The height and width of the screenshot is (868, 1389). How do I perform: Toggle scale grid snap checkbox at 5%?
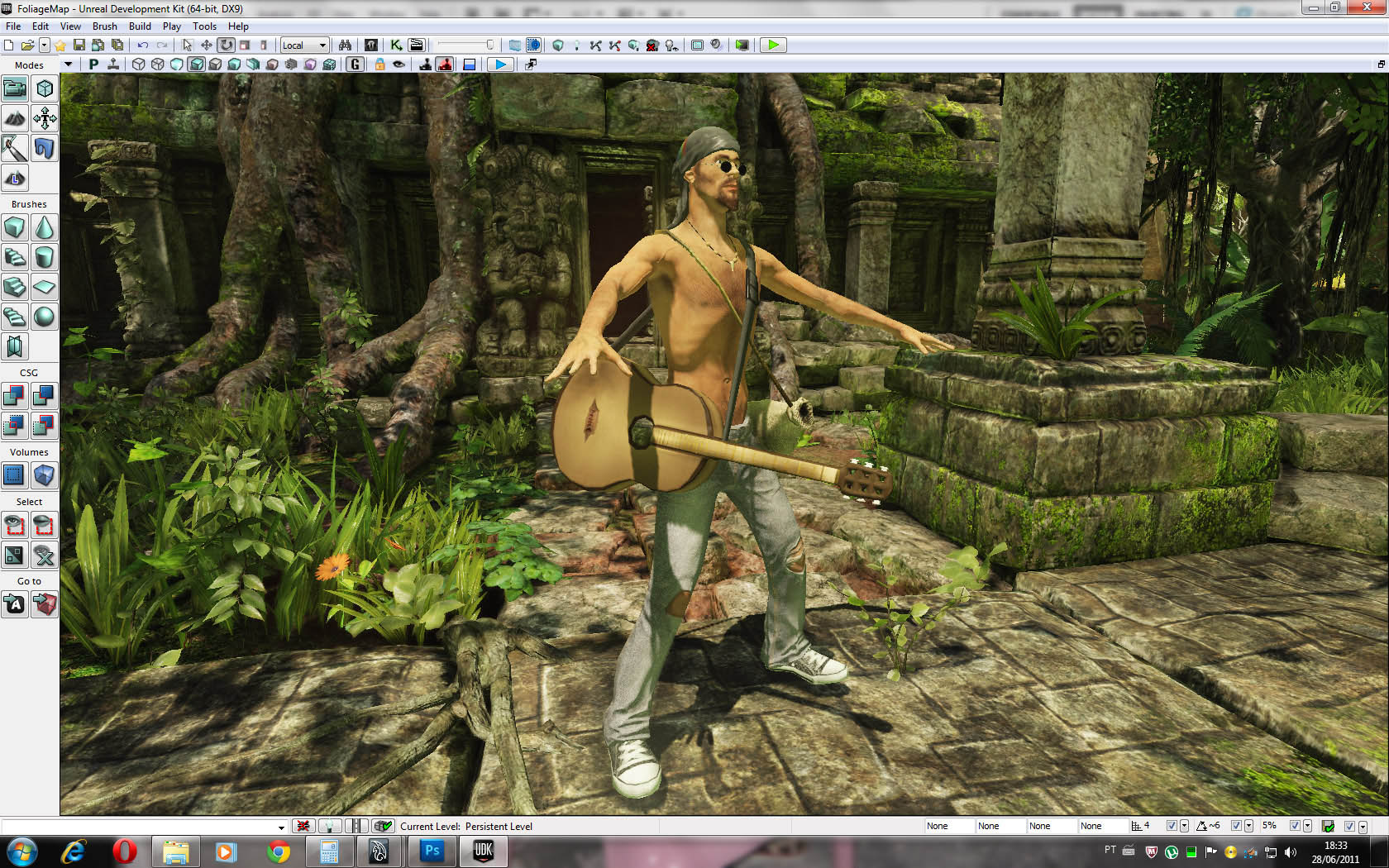tap(1295, 826)
